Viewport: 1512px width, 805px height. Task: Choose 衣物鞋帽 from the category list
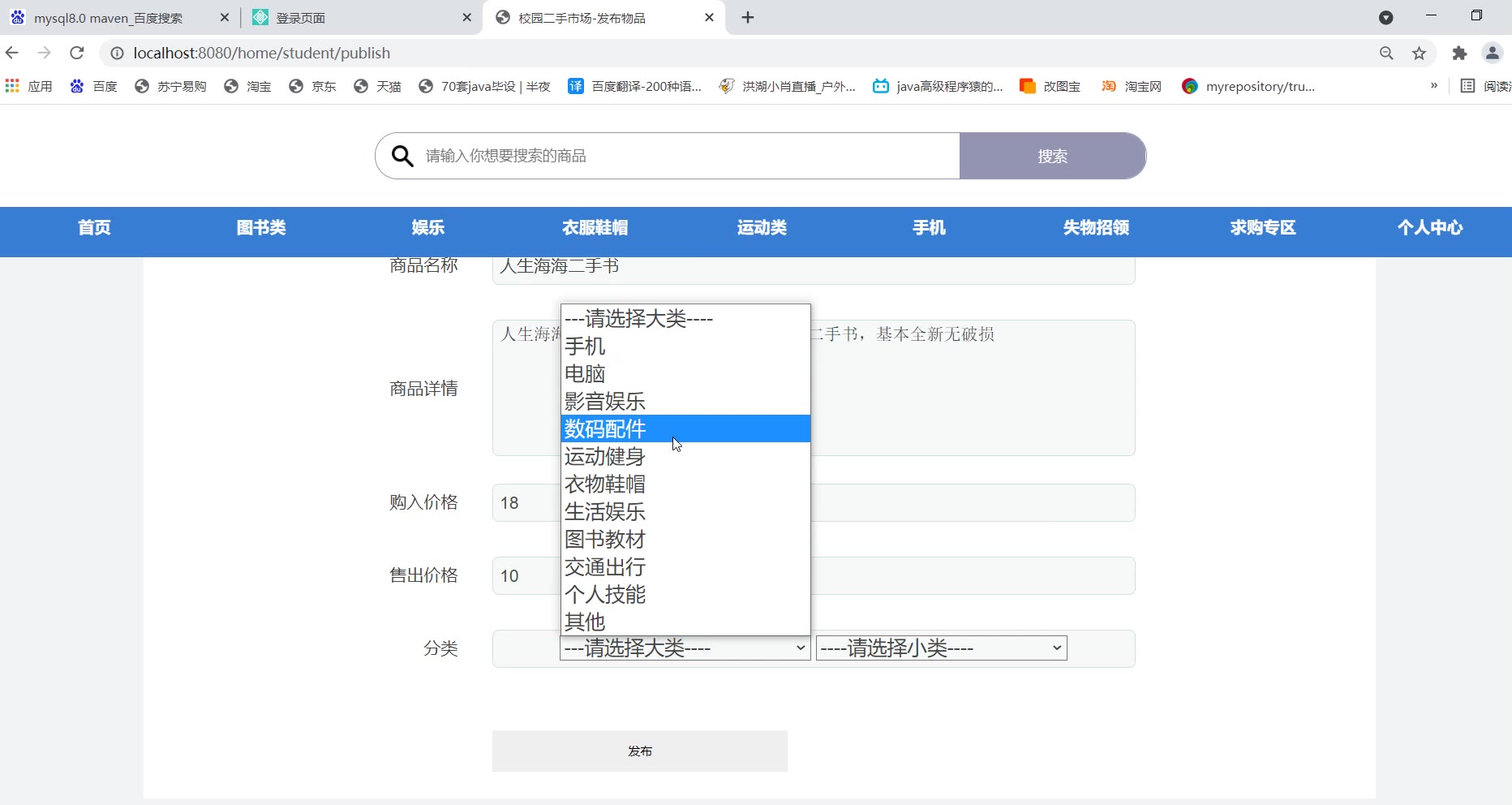point(685,484)
